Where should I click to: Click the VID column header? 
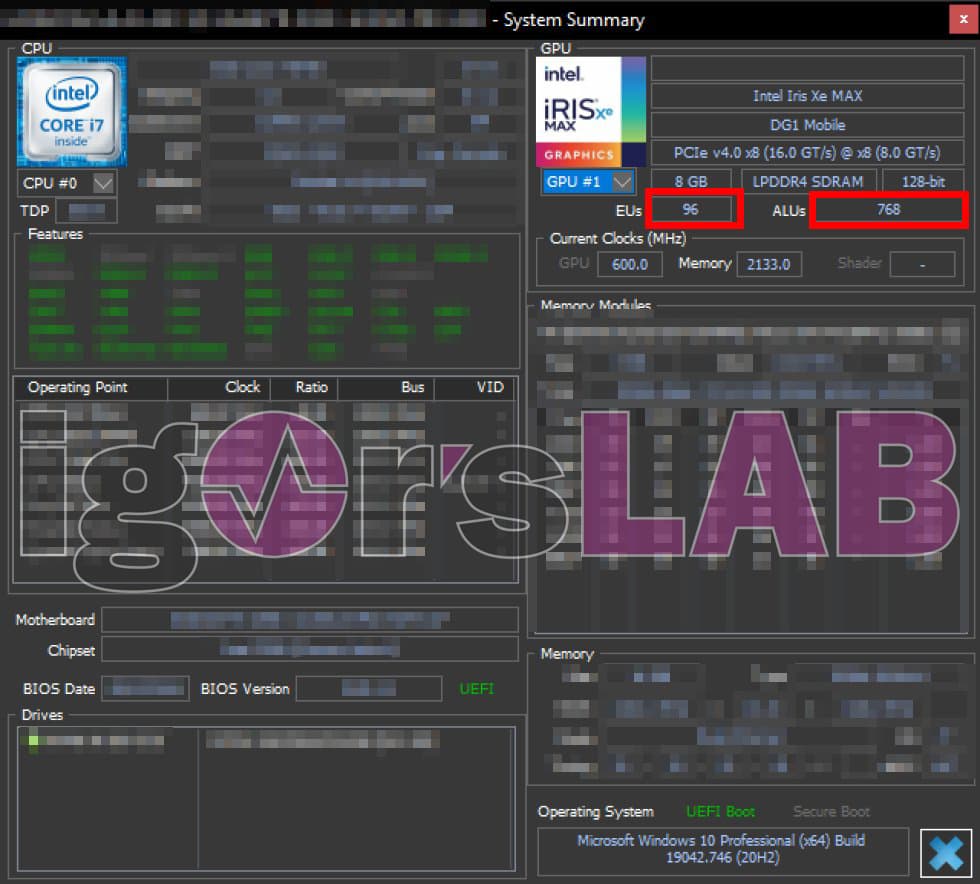tap(490, 388)
